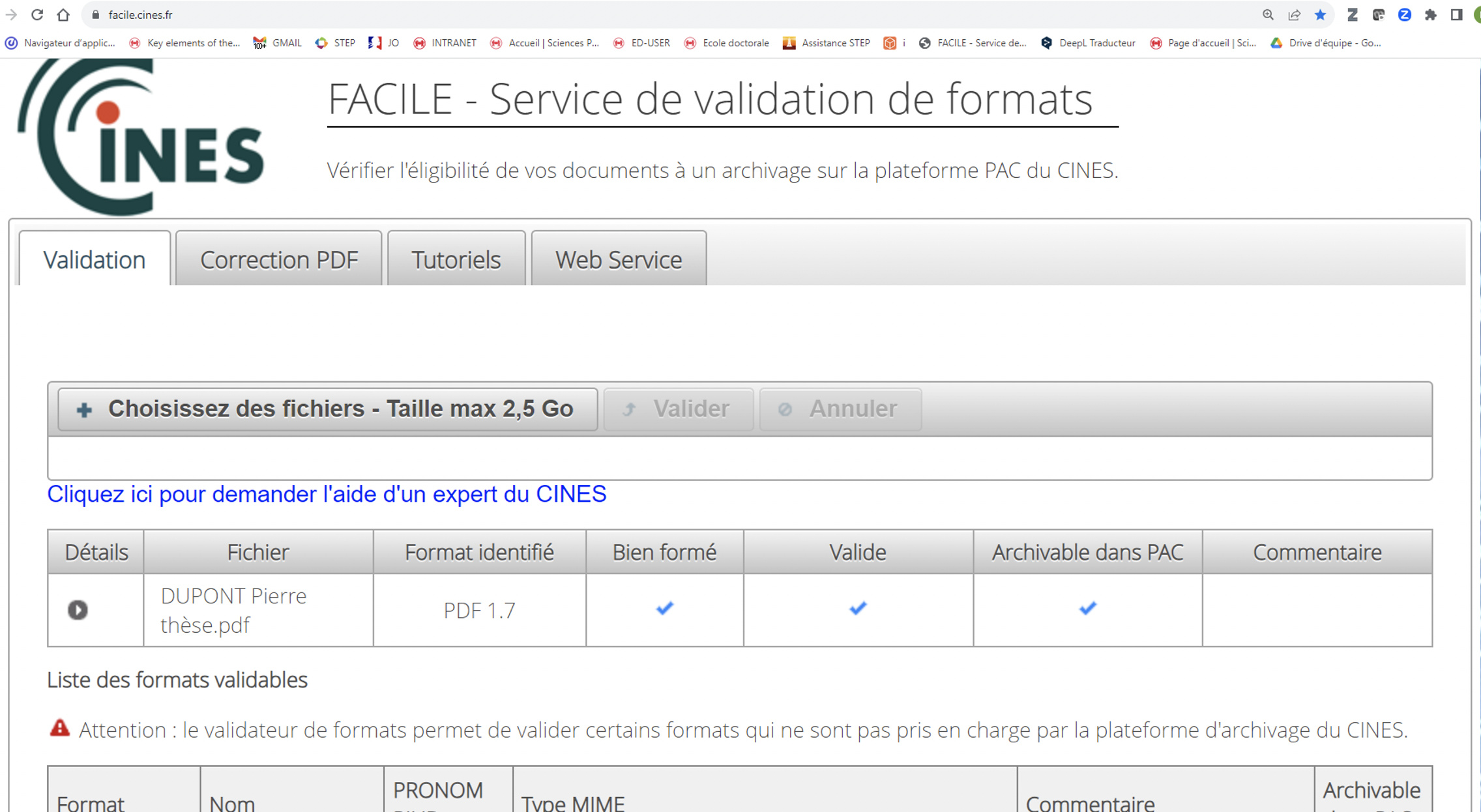This screenshot has height=812, width=1481.
Task: Click the Liste des formats validables heading
Action: [x=177, y=680]
